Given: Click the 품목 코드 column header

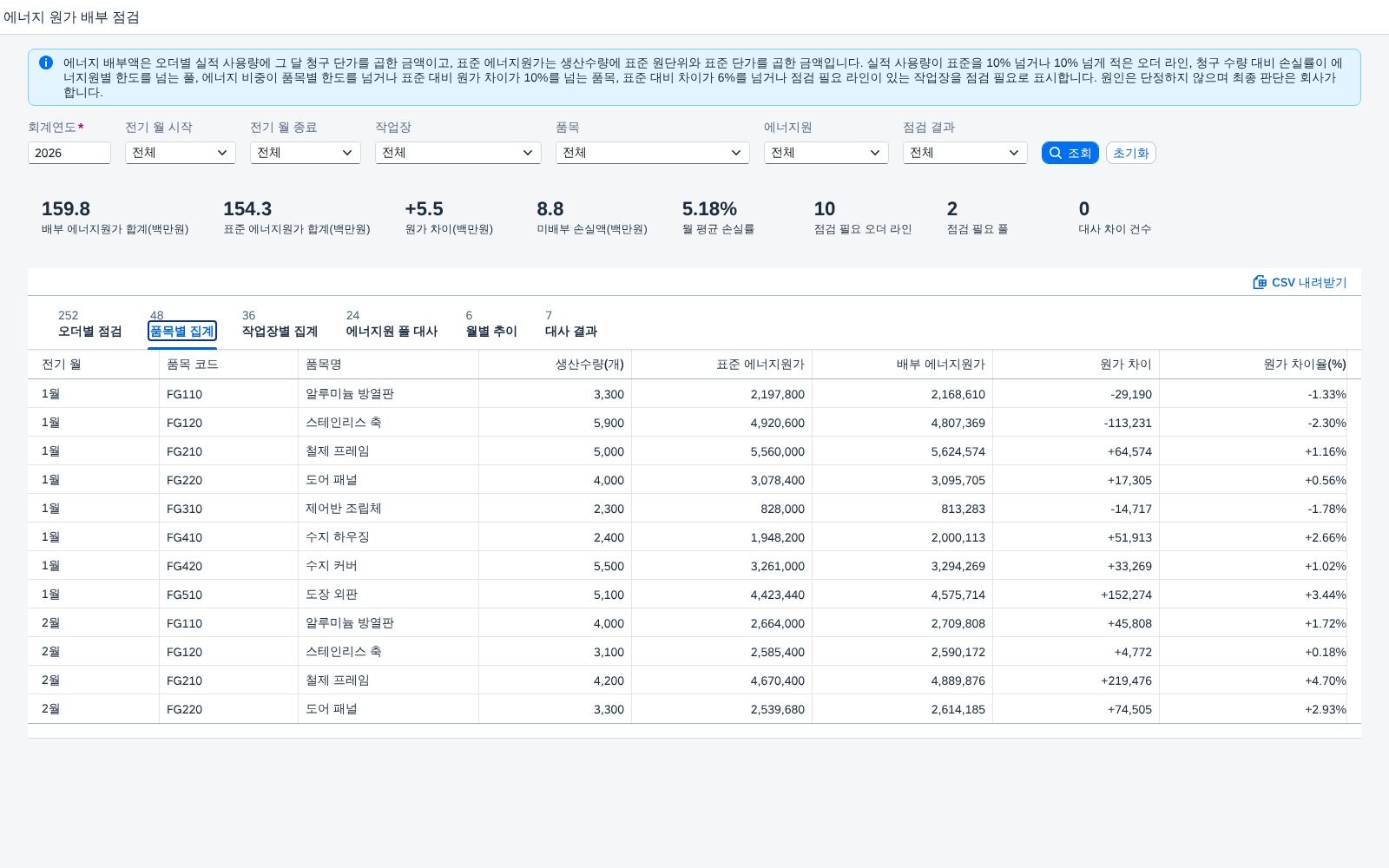Looking at the screenshot, I should (x=228, y=365).
